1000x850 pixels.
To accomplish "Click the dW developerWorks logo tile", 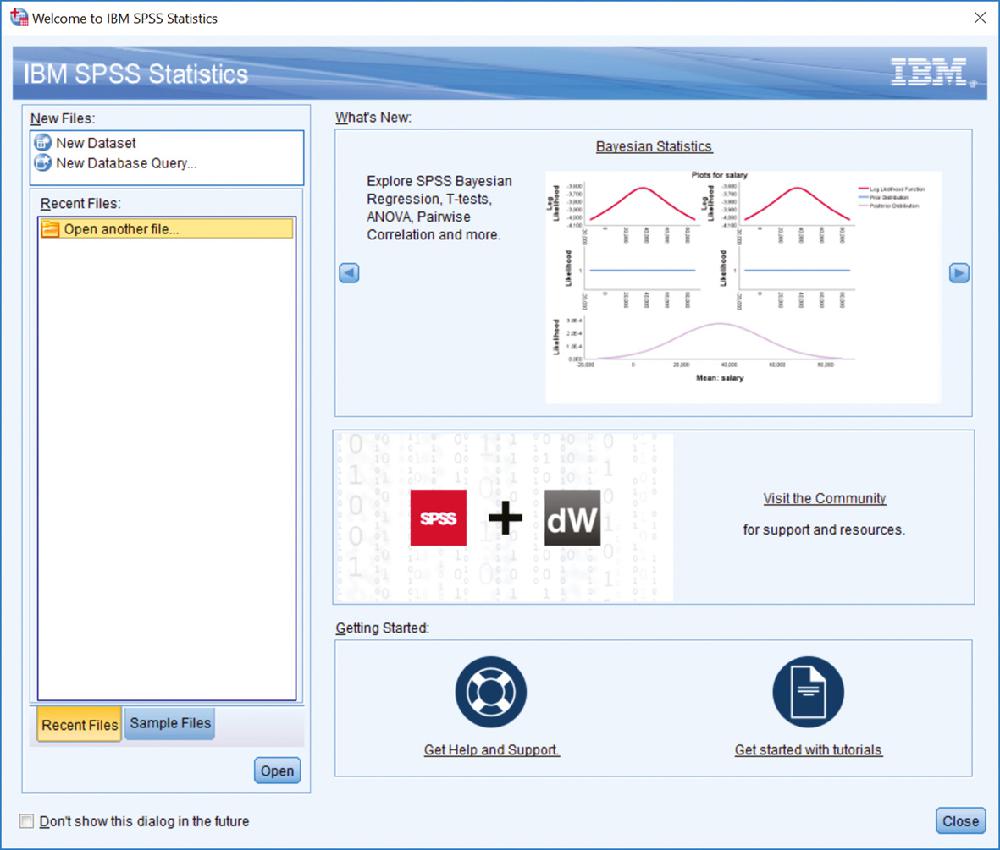I will coord(572,518).
